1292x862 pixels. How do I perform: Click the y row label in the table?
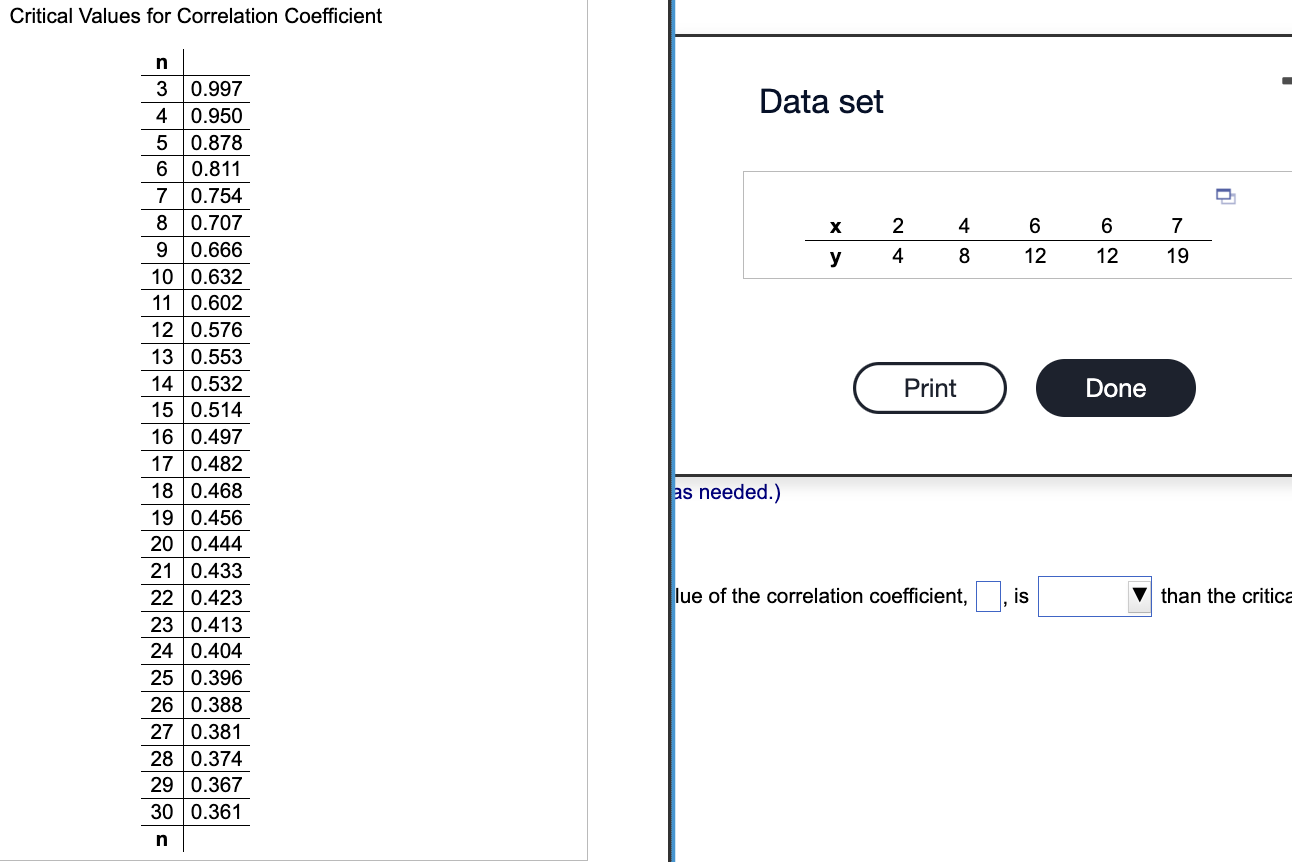835,256
